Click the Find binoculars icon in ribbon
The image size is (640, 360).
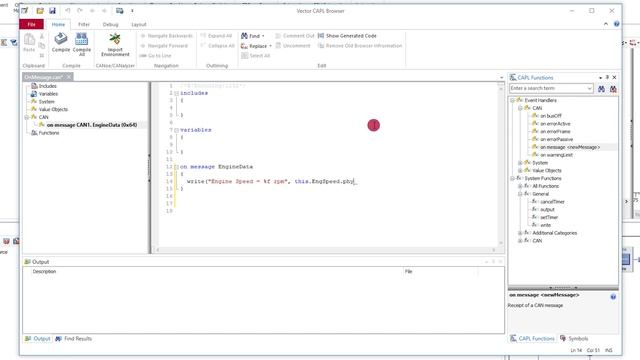click(244, 36)
